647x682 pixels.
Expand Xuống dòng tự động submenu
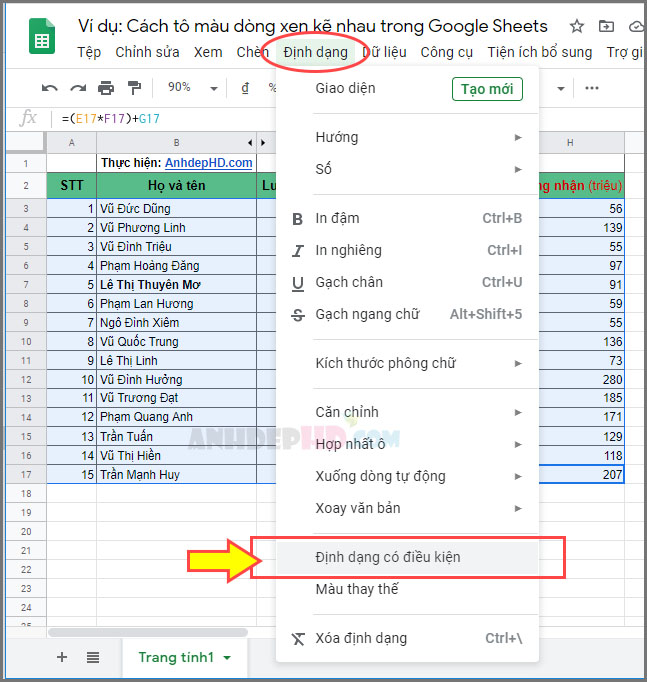click(x=517, y=476)
